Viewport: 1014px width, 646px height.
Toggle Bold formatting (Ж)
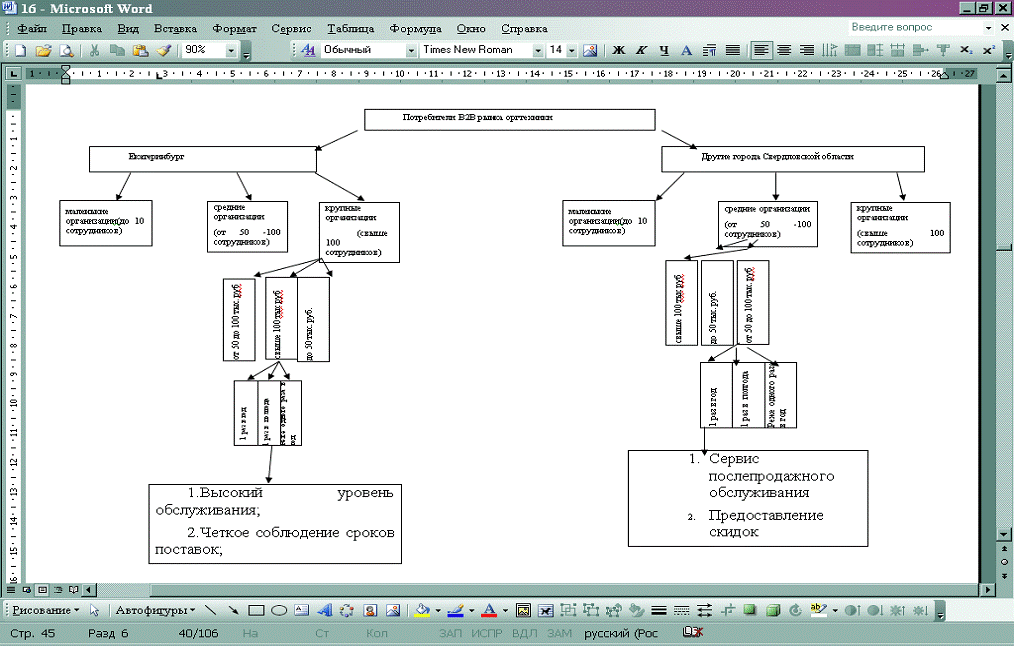point(618,50)
